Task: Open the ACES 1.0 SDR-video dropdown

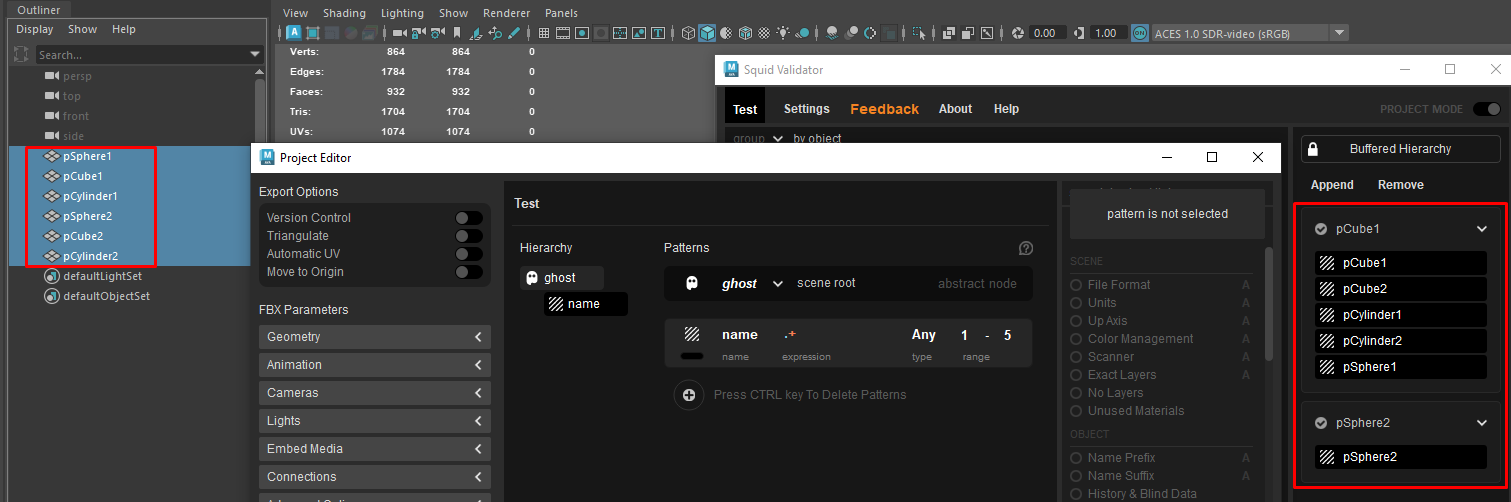Action: 1252,33
